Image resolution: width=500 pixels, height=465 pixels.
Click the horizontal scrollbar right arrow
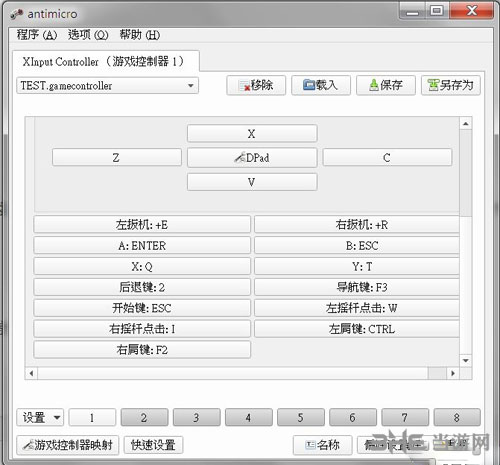(x=453, y=373)
